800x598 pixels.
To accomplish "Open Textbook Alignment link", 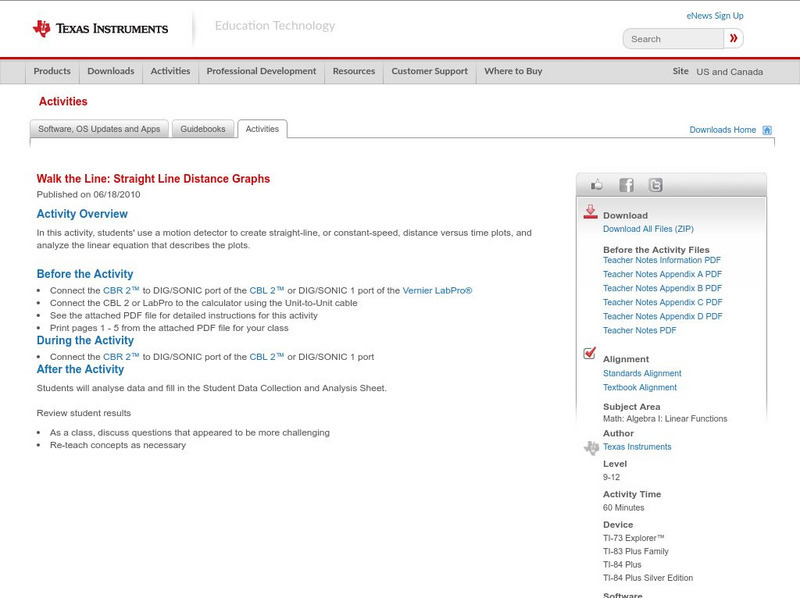I will [640, 388].
